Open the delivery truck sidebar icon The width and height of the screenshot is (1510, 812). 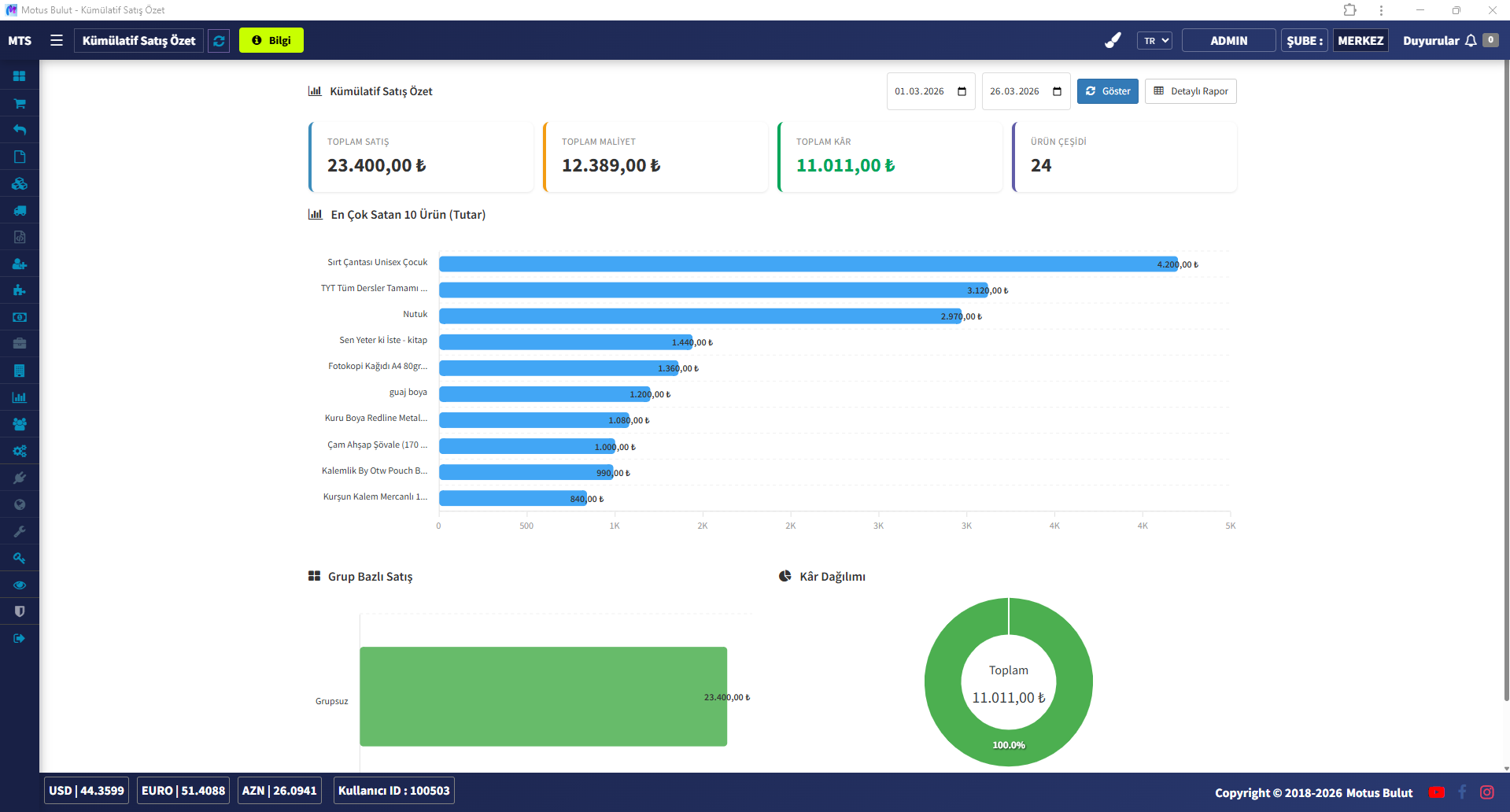(20, 210)
